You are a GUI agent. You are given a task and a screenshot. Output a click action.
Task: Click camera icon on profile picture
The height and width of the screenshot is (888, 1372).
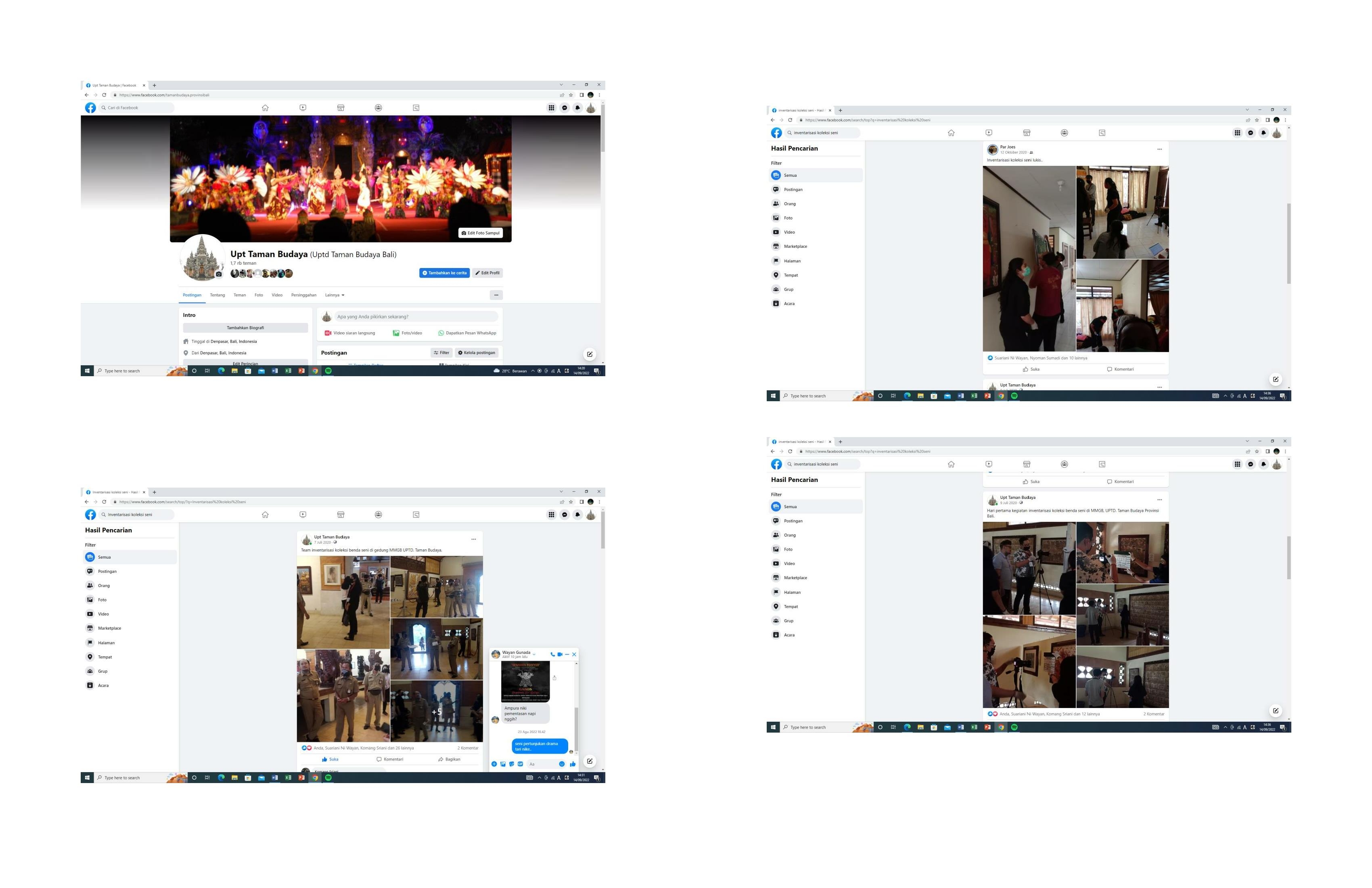point(218,274)
